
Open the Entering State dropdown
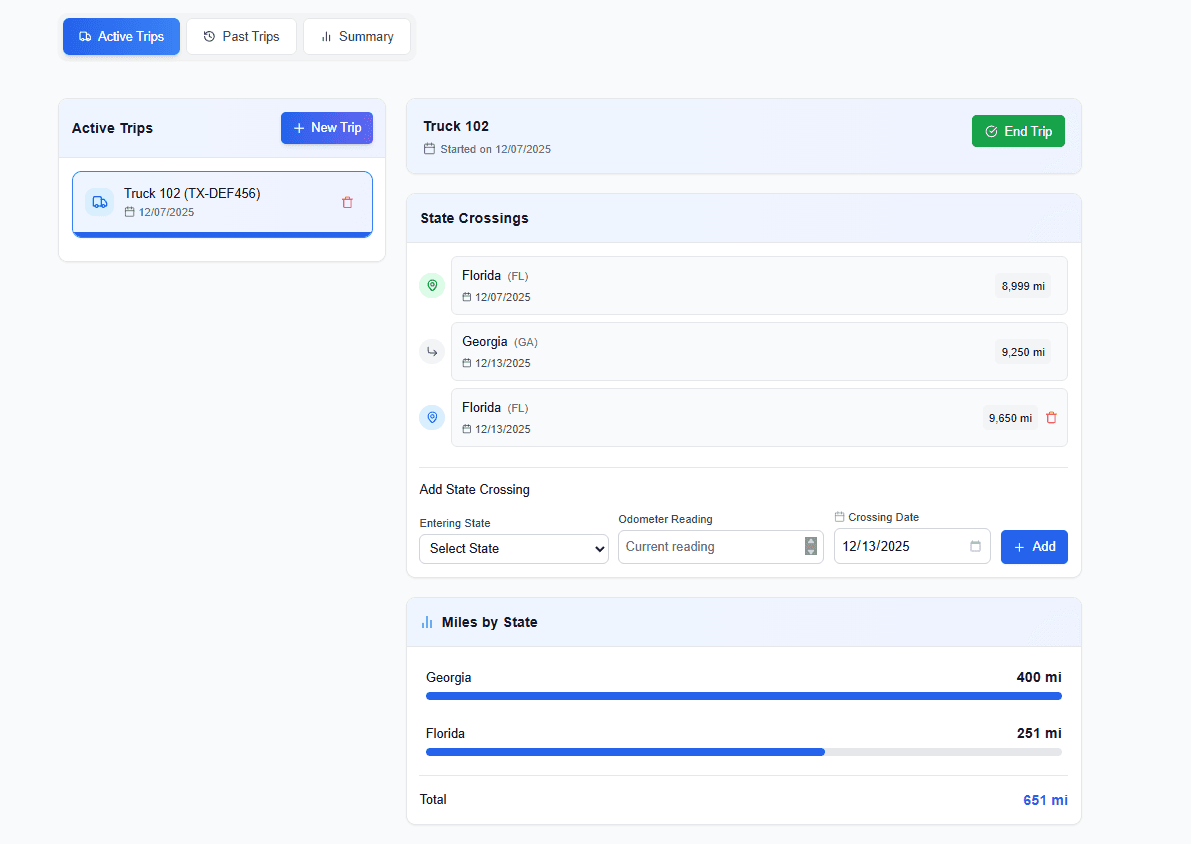513,549
